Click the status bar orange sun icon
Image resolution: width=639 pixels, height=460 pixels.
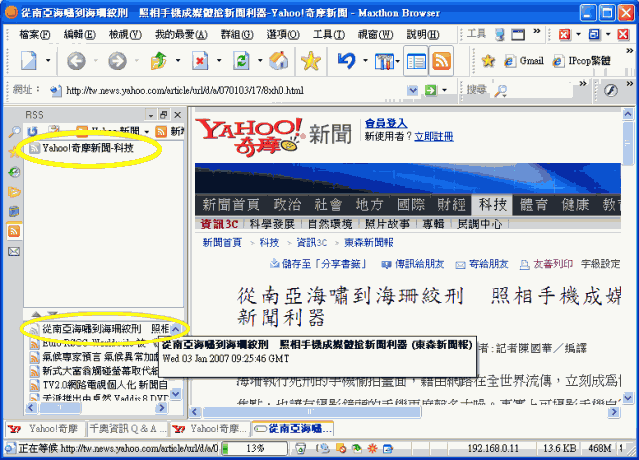pyautogui.click(x=372, y=449)
